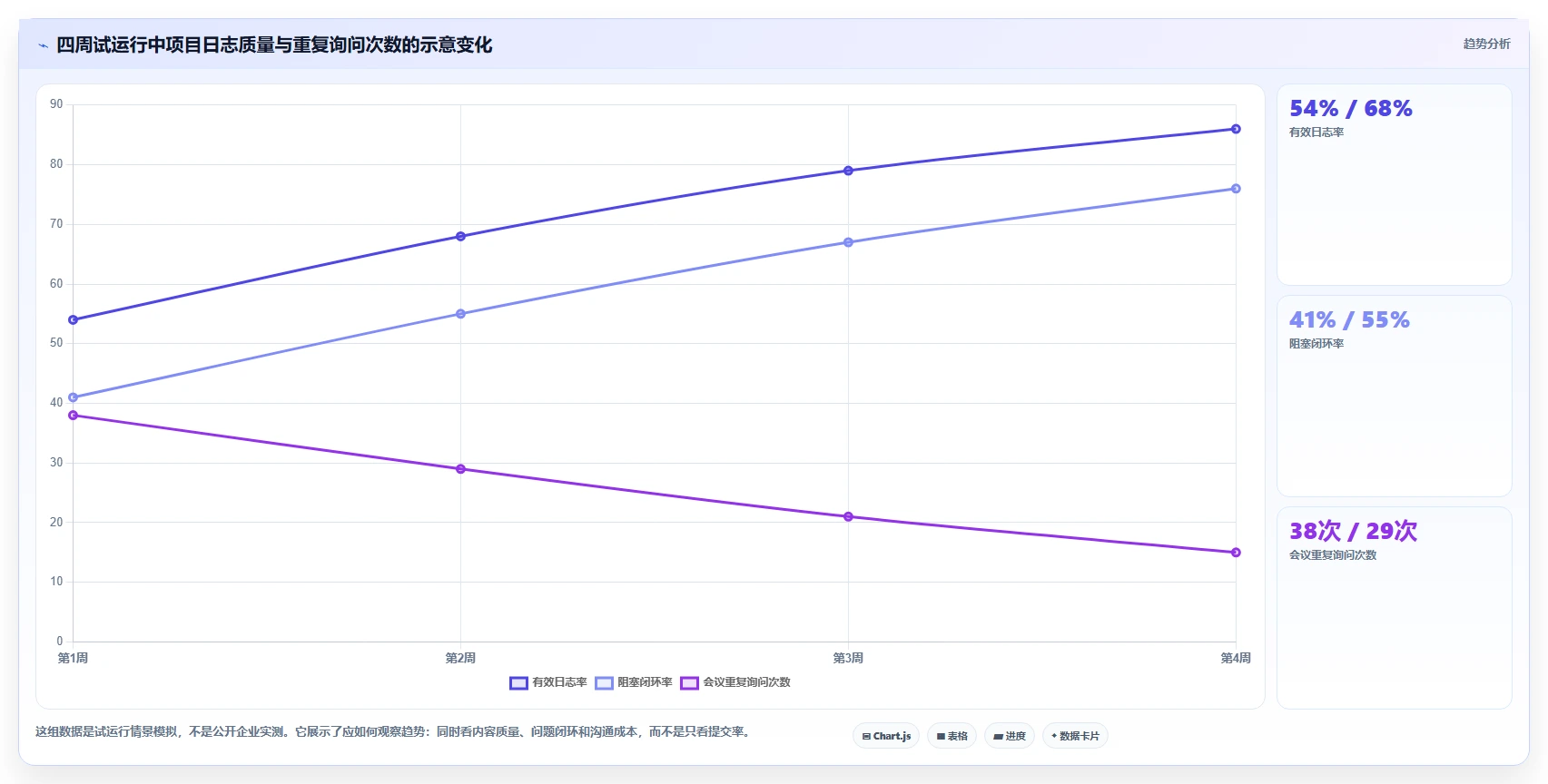The height and width of the screenshot is (784, 1548).
Task: Click the 趋势分析 tag in the header
Action: tap(1486, 44)
